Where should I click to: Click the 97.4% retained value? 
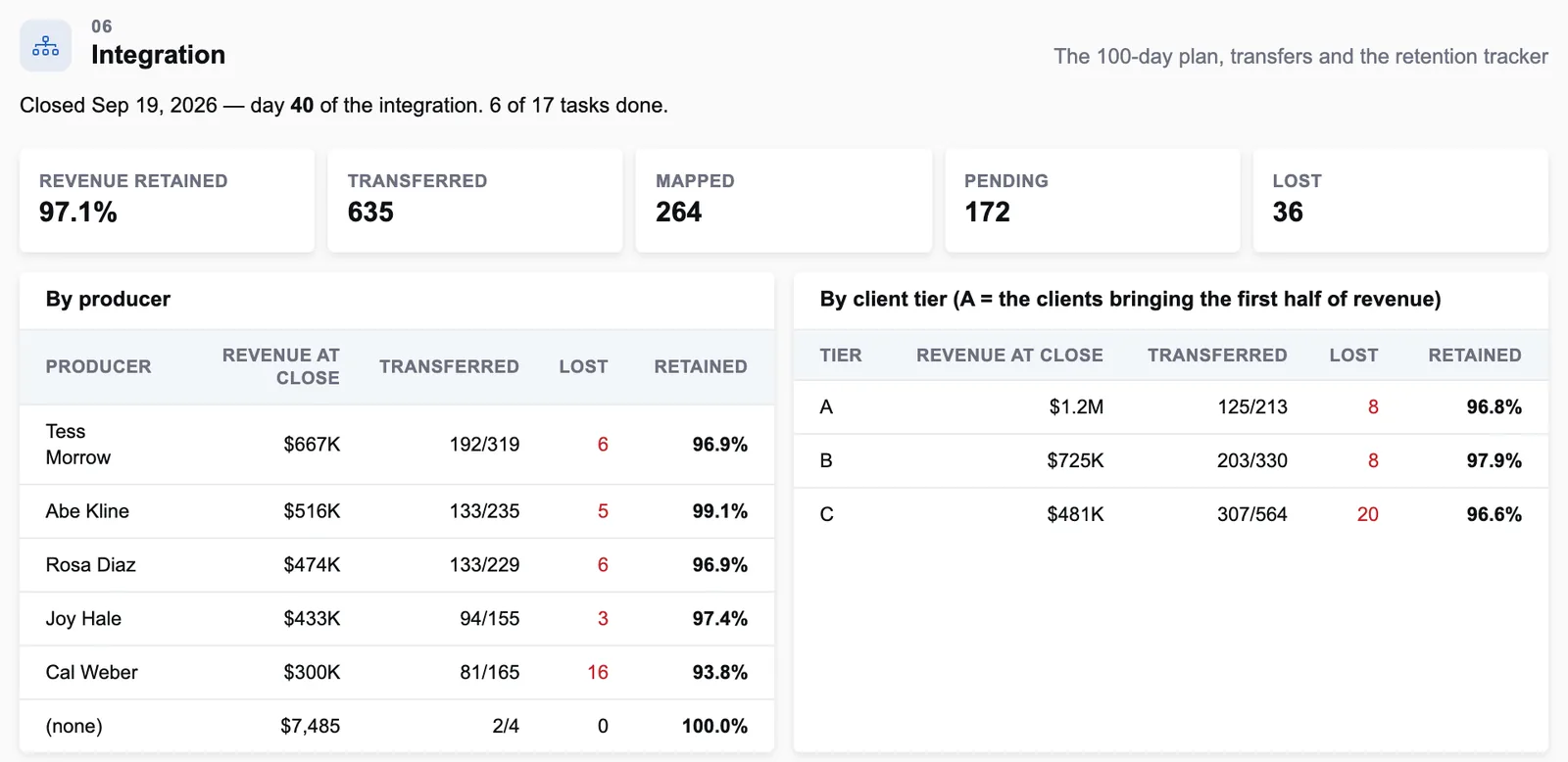719,619
